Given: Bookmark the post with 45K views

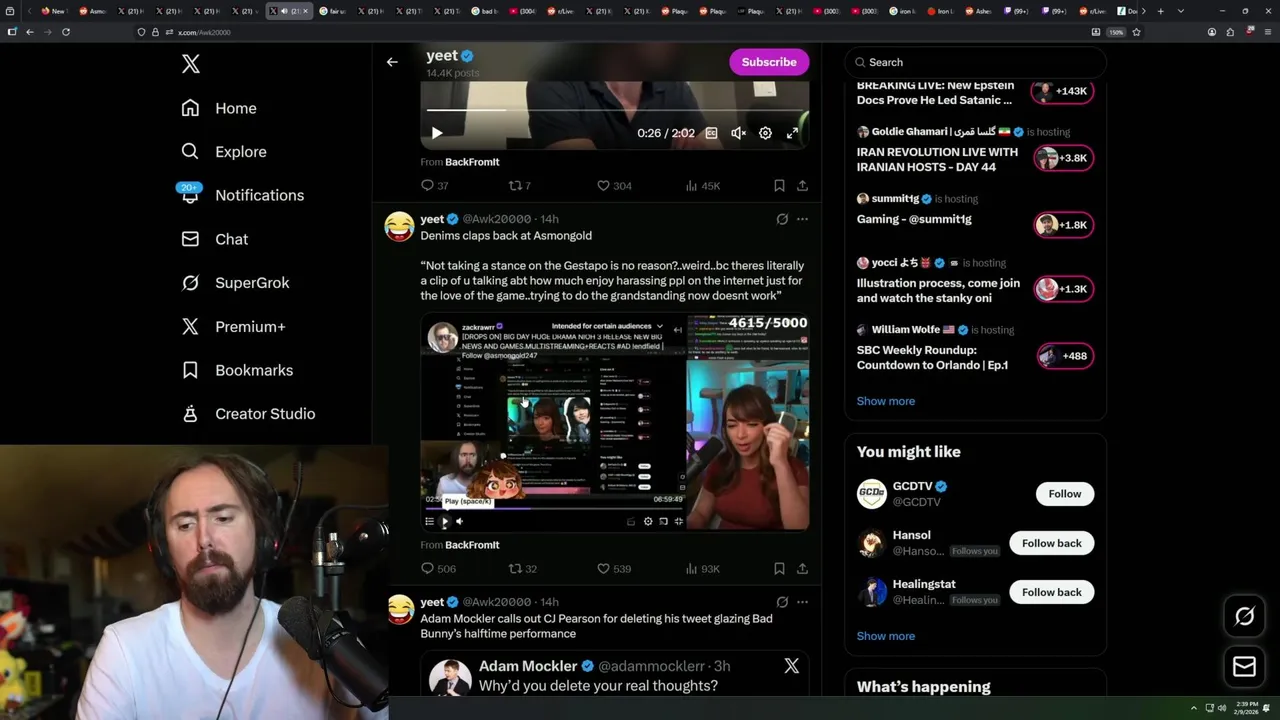Looking at the screenshot, I should (x=779, y=186).
